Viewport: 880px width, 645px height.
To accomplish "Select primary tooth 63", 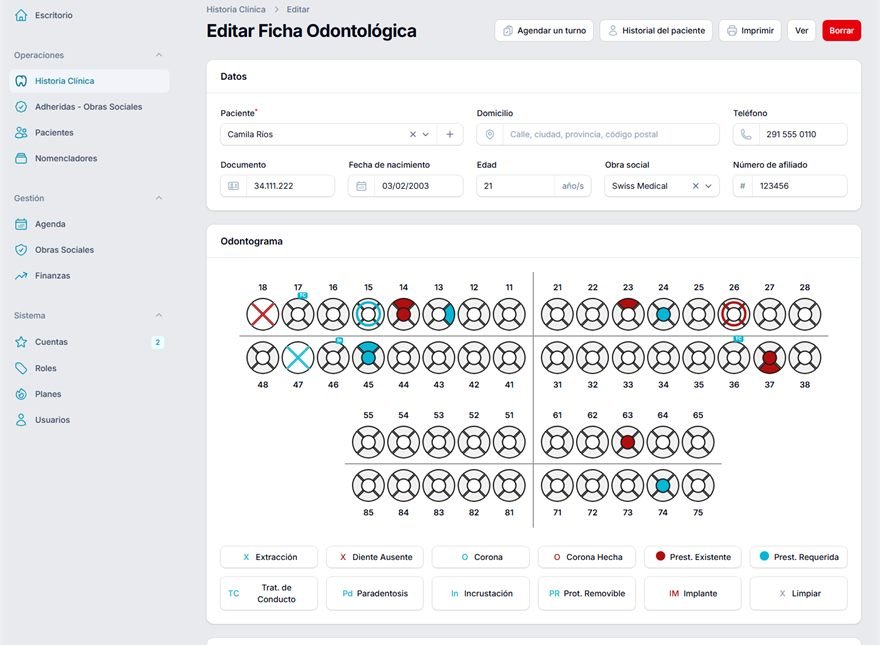I will pyautogui.click(x=627, y=442).
